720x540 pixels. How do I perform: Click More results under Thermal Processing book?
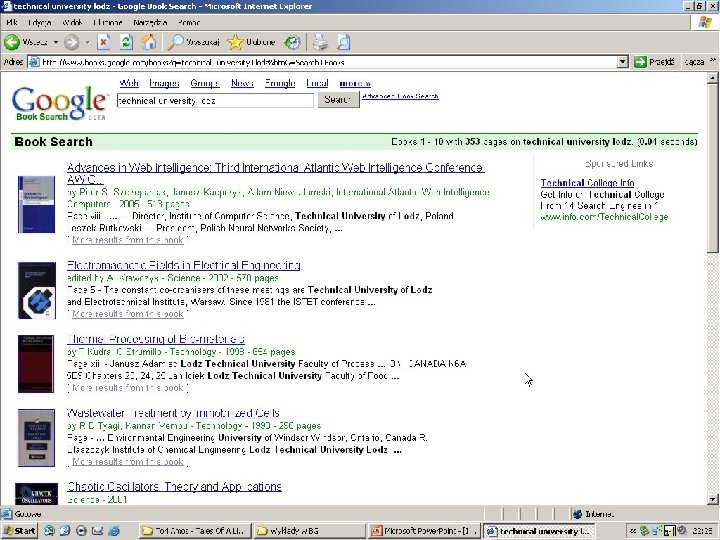pos(128,388)
